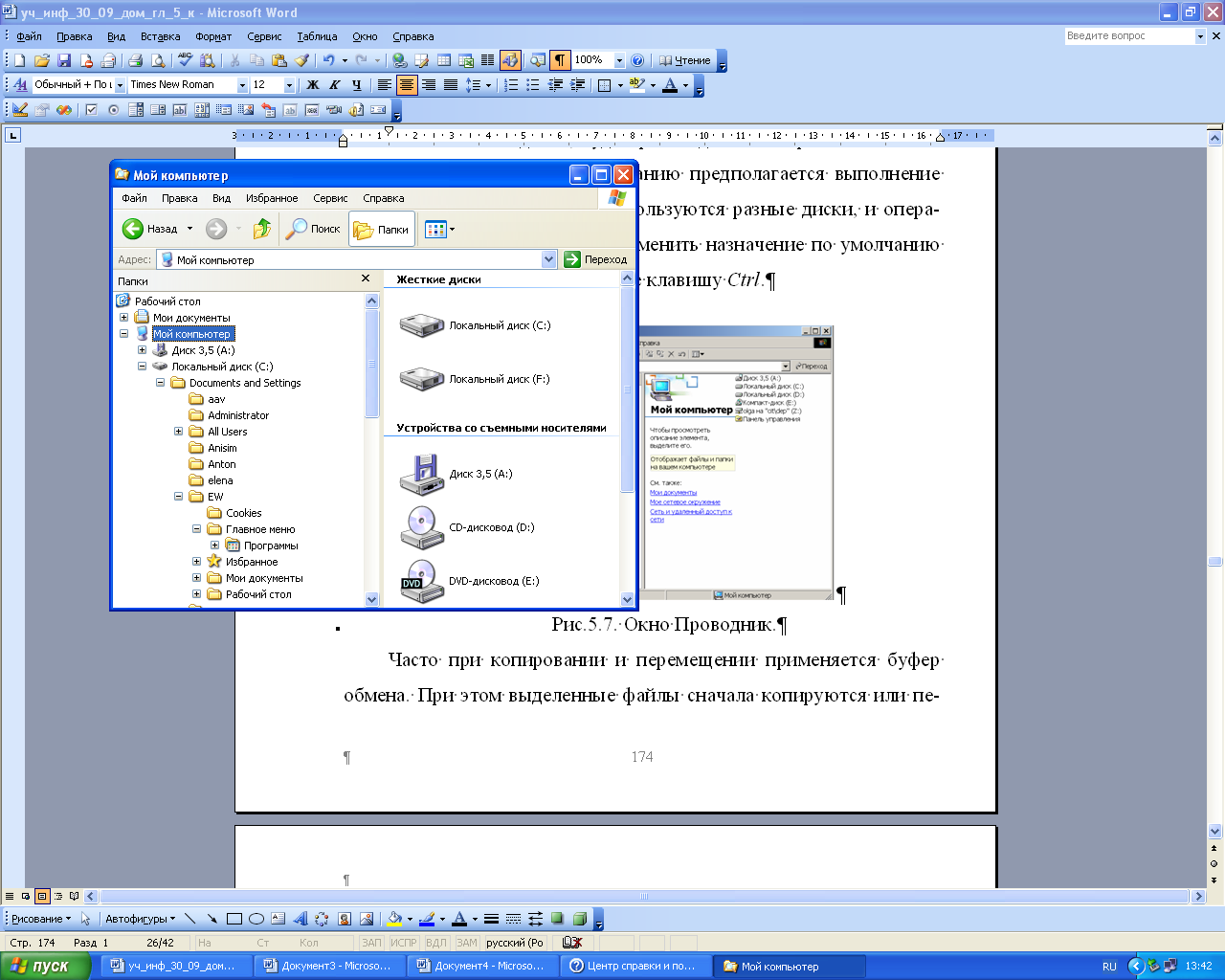Click the Insert Hyperlink globe icon
The height and width of the screenshot is (980, 1225).
point(399,60)
